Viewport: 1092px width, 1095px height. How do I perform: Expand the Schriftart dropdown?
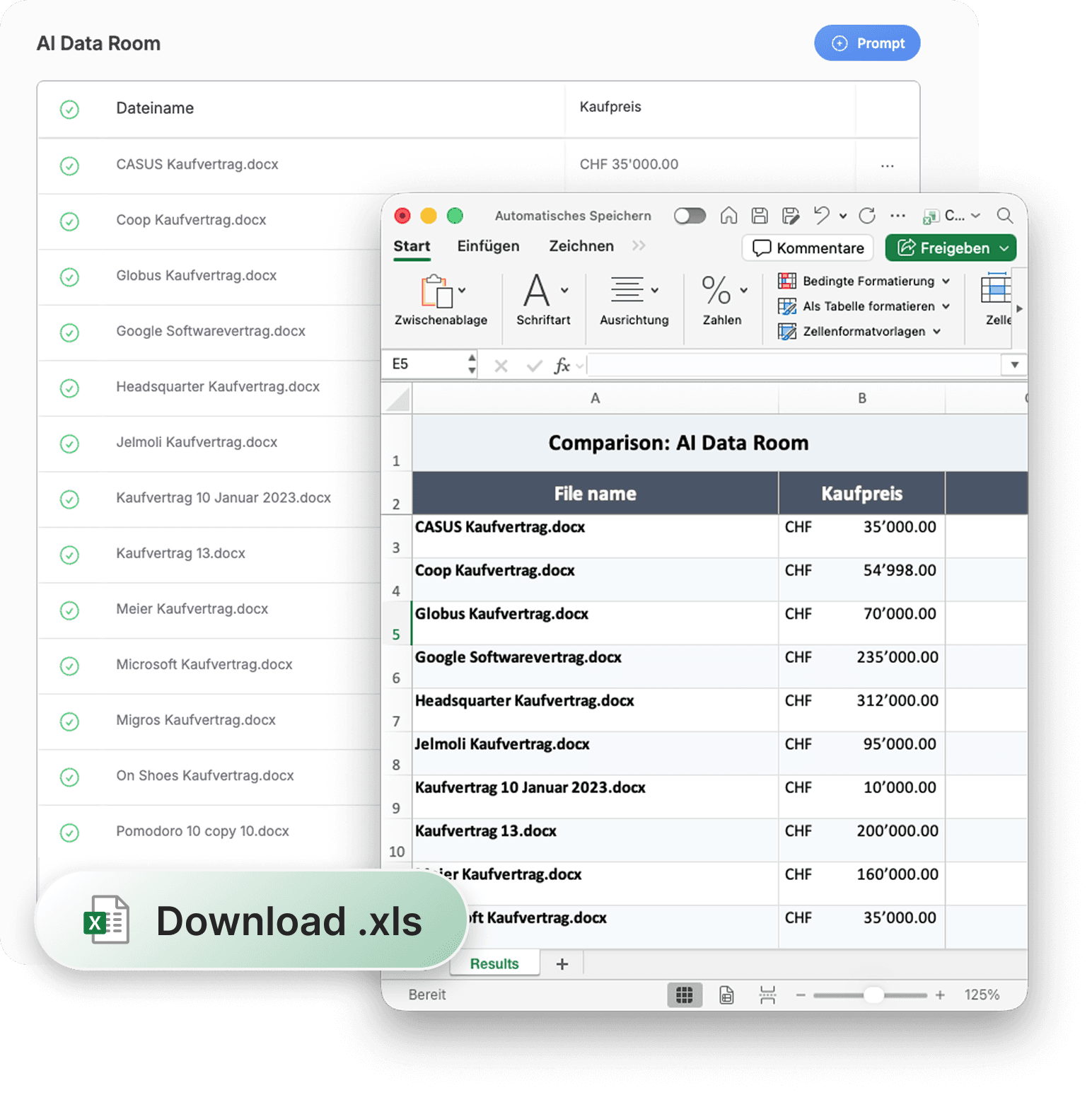[564, 290]
